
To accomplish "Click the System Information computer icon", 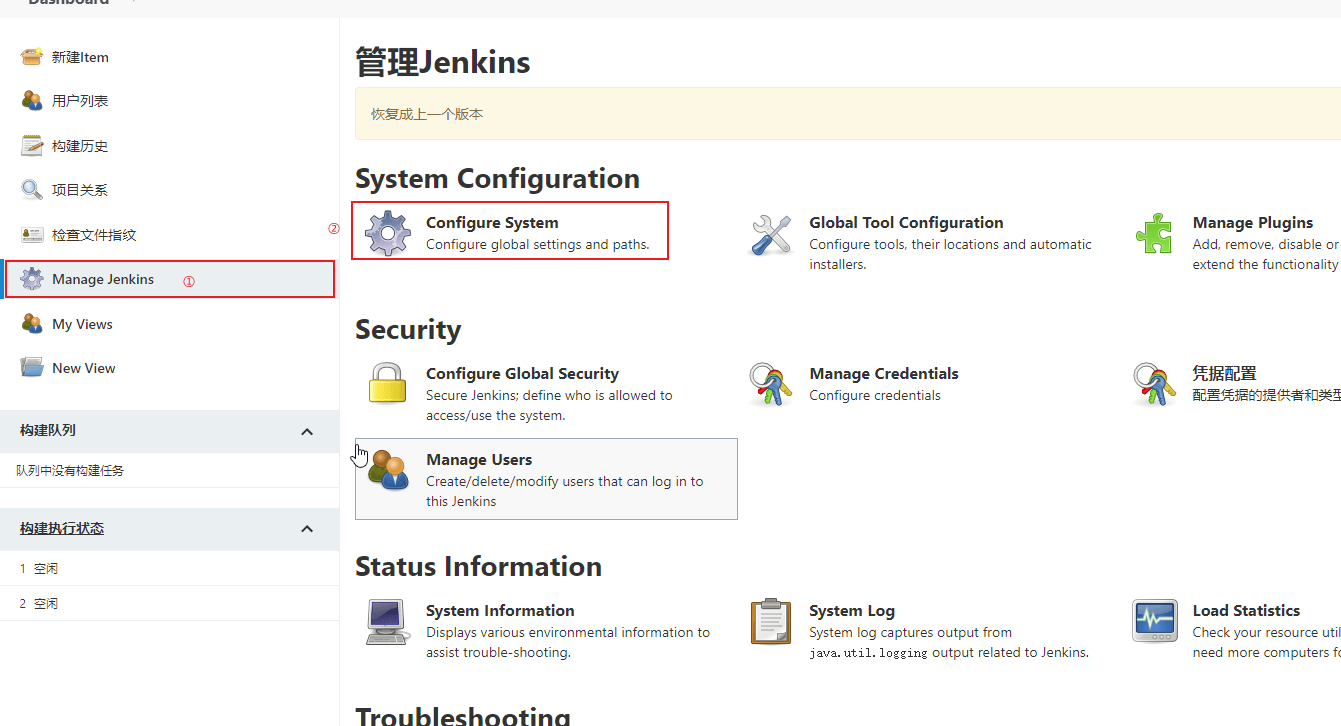I will tap(387, 622).
